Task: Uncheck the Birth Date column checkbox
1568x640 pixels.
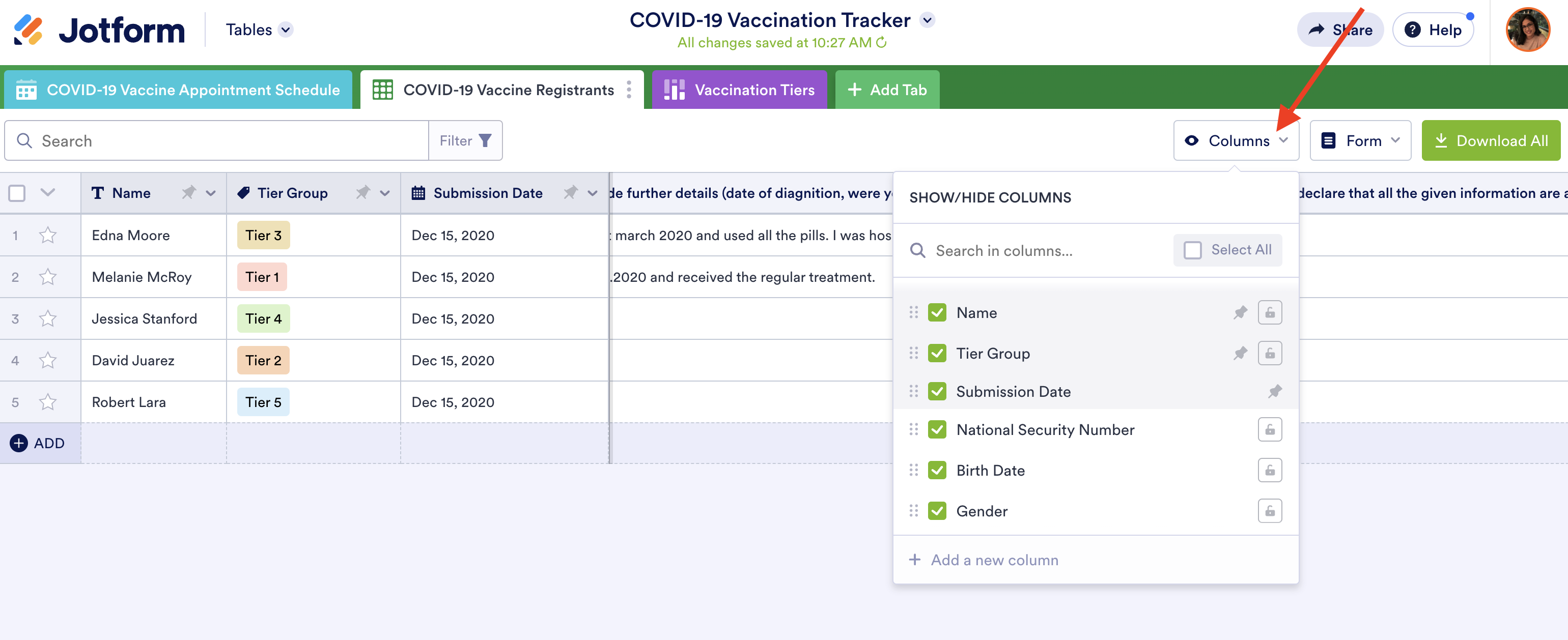Action: (x=937, y=470)
